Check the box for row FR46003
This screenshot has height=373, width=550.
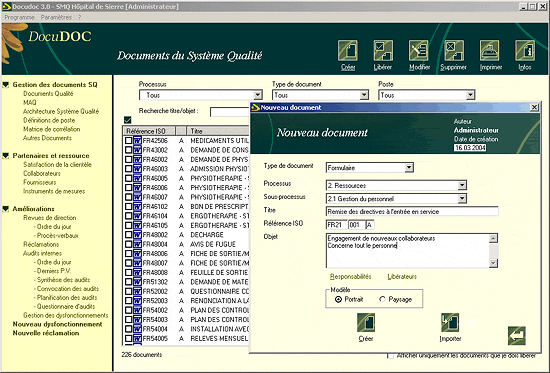point(128,169)
